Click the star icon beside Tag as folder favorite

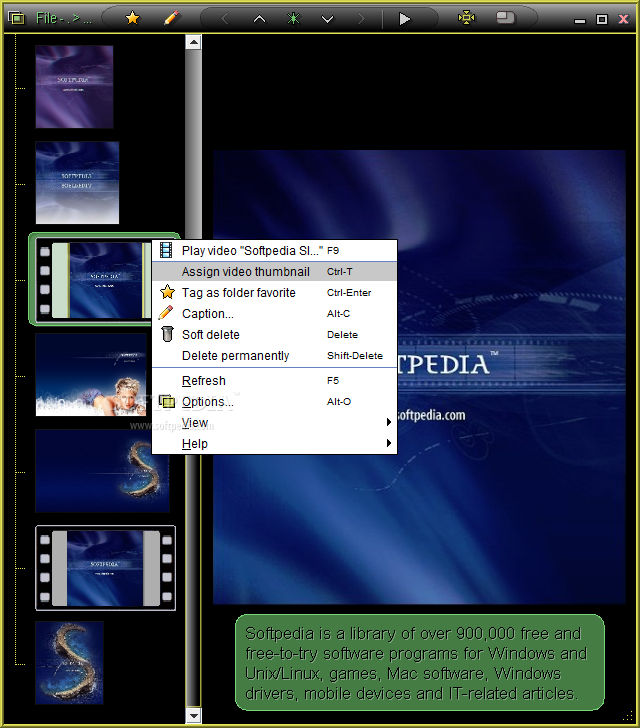point(167,292)
